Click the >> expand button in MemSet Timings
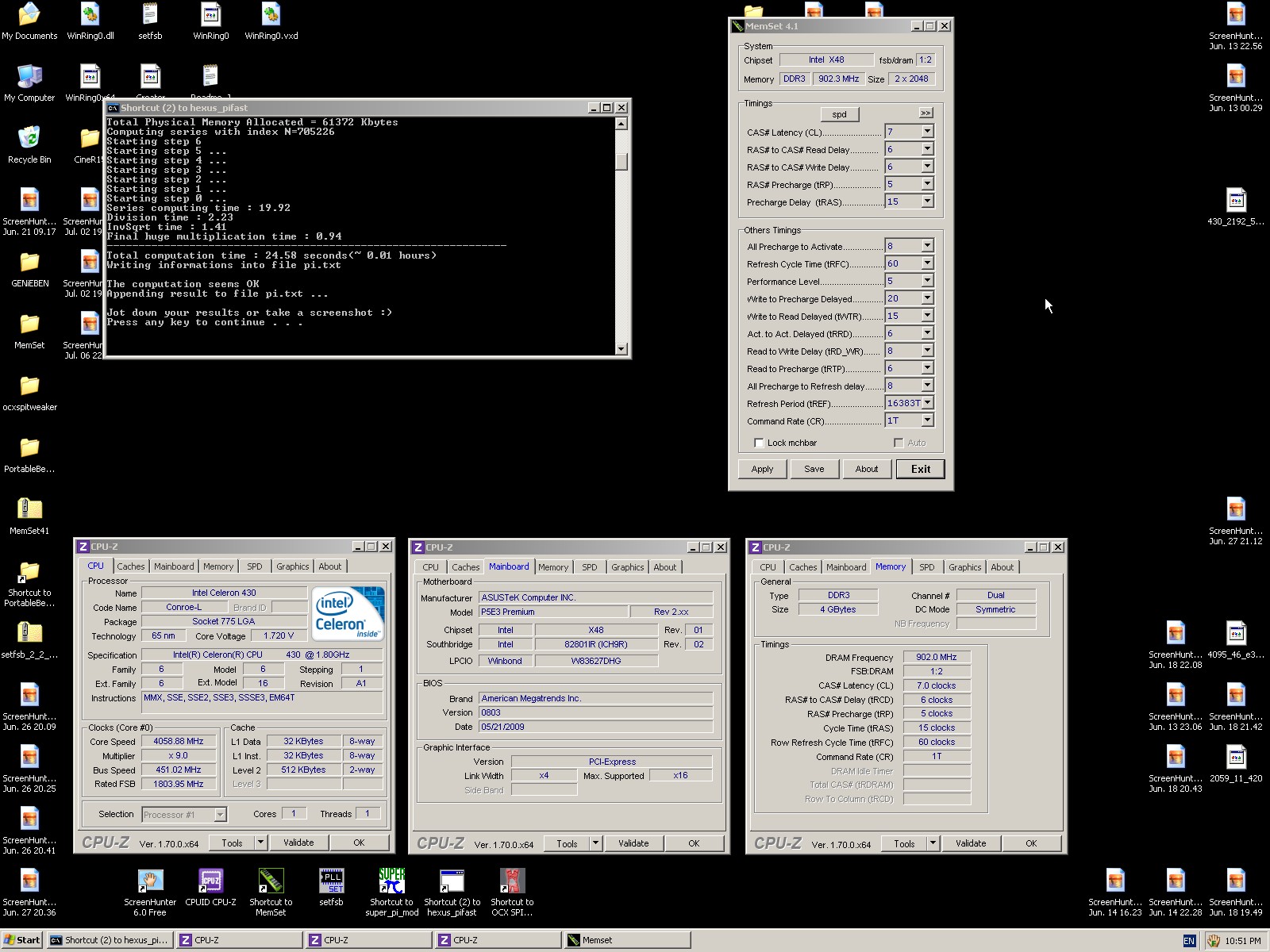Viewport: 1270px width, 952px height. pyautogui.click(x=926, y=113)
